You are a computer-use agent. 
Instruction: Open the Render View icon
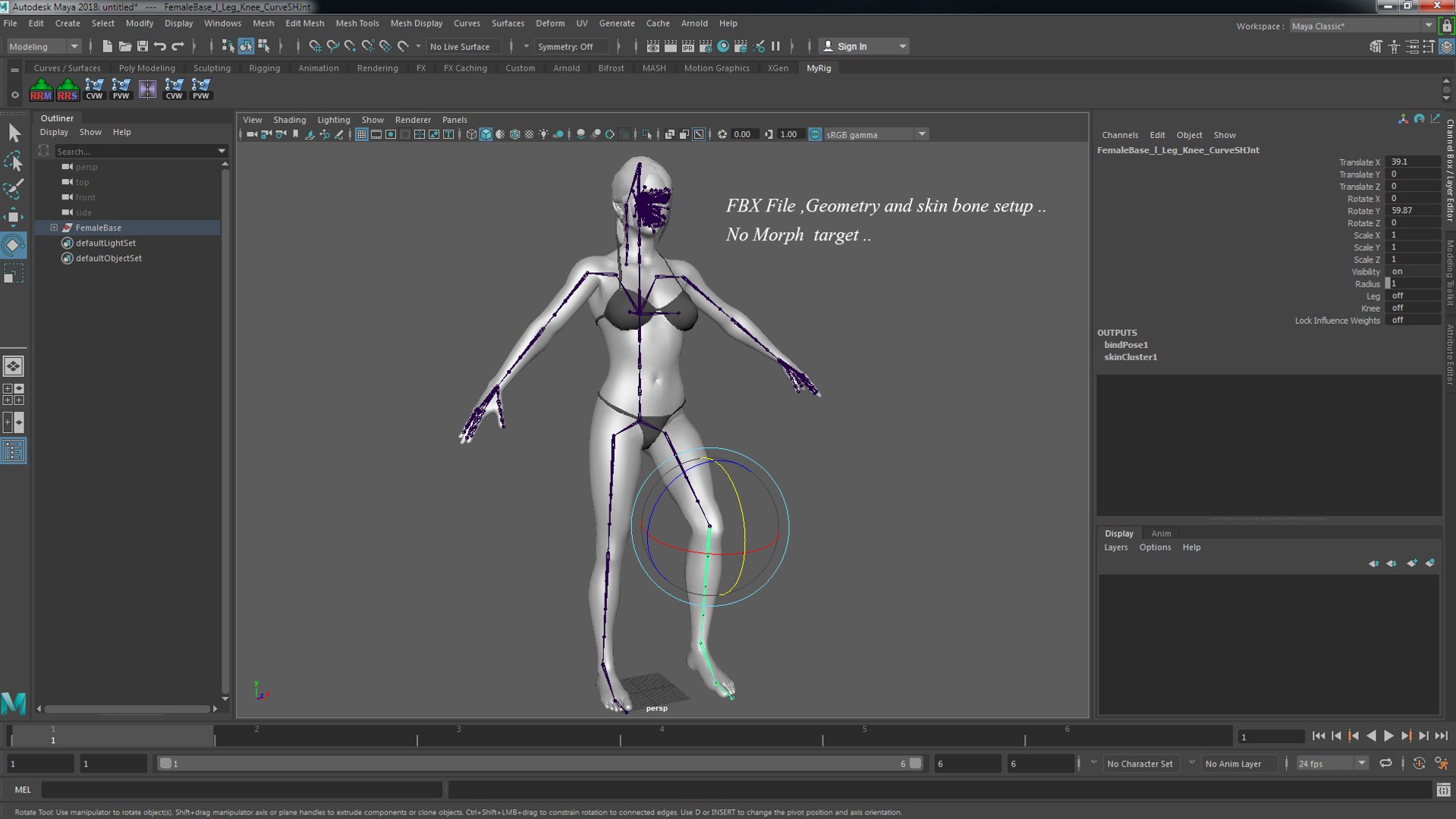[653, 46]
